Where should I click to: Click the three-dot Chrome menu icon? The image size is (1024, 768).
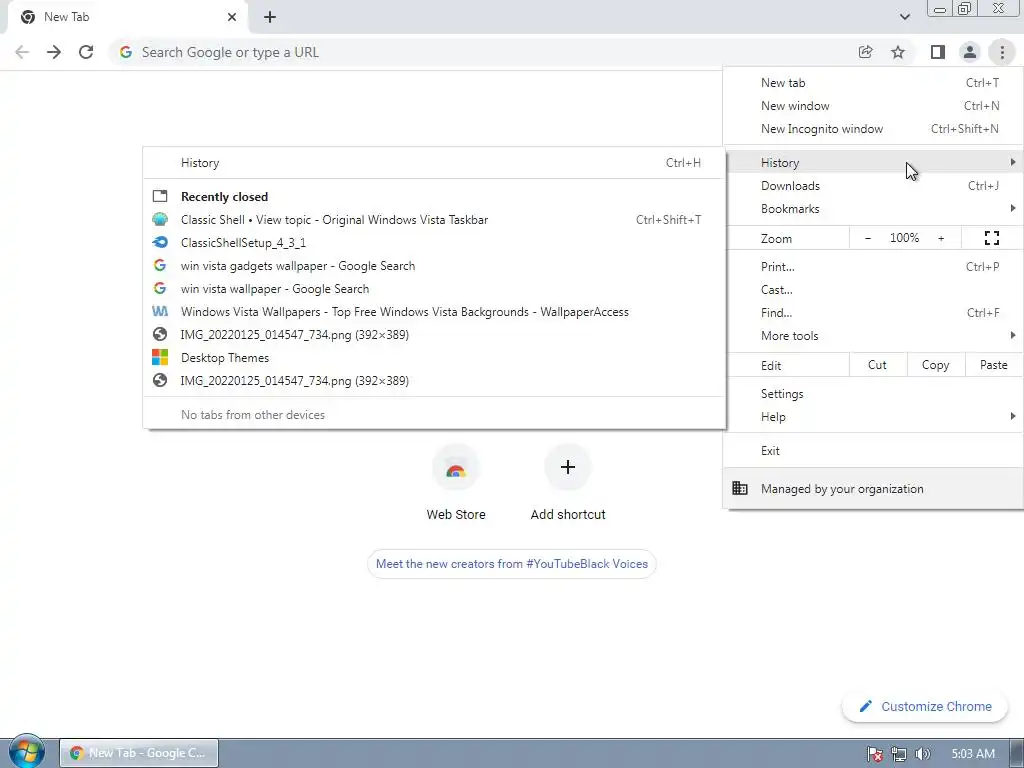coord(1002,52)
